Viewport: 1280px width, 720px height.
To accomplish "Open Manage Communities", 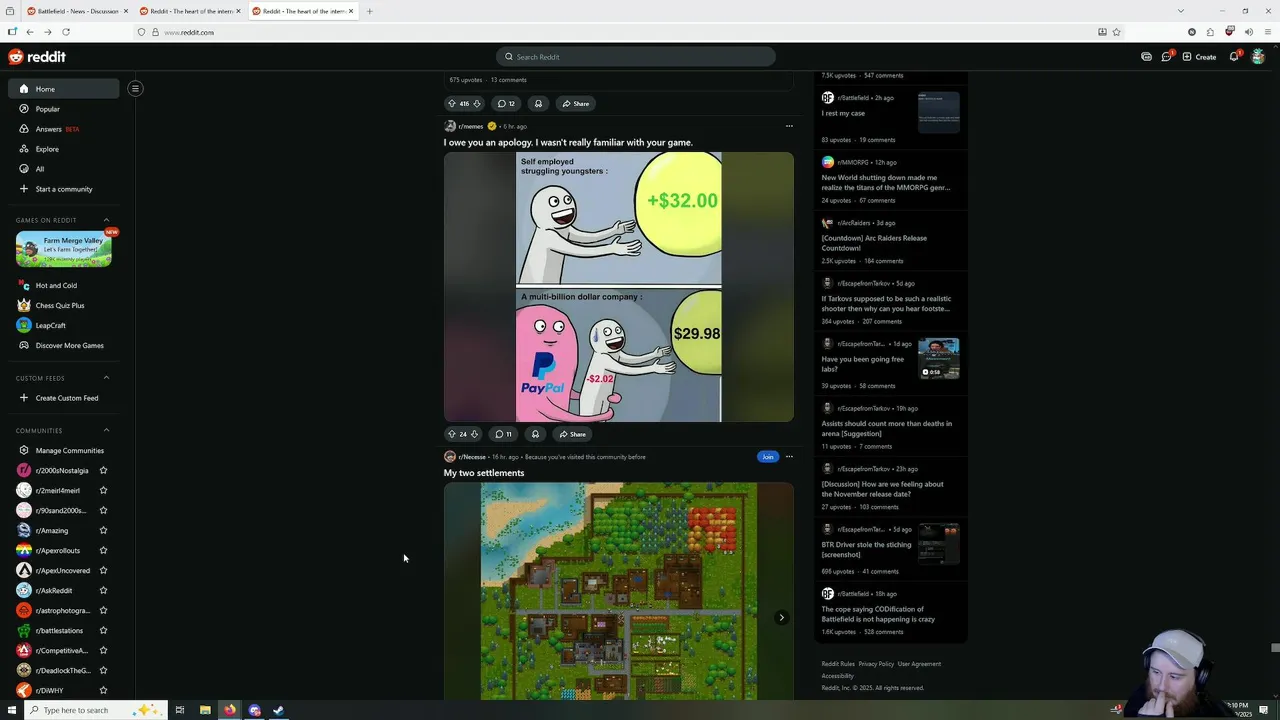I will coord(64,450).
